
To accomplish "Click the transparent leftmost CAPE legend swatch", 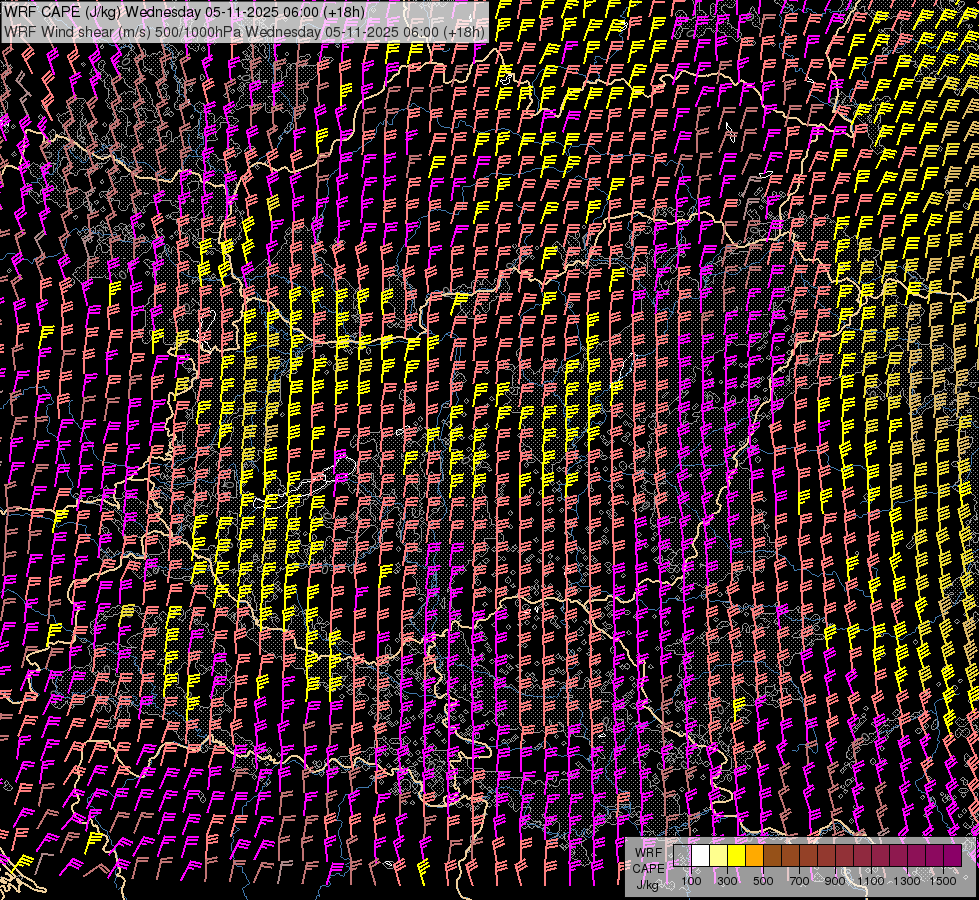I will pos(682,856).
